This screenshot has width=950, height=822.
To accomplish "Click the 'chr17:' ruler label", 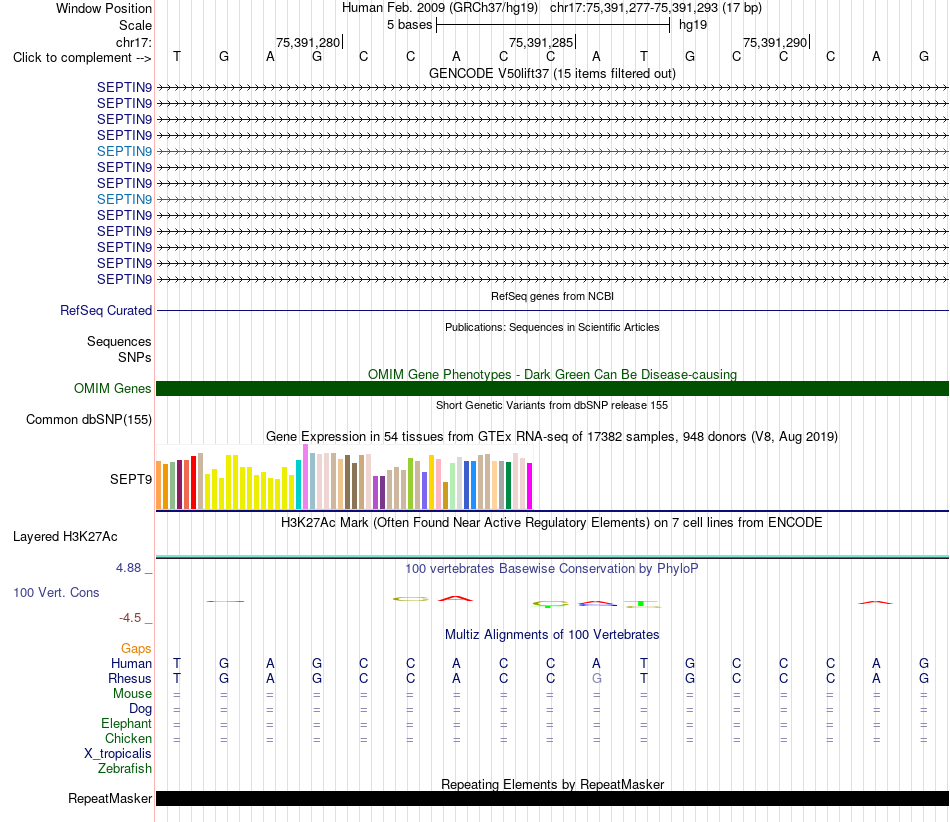I will 133,42.
